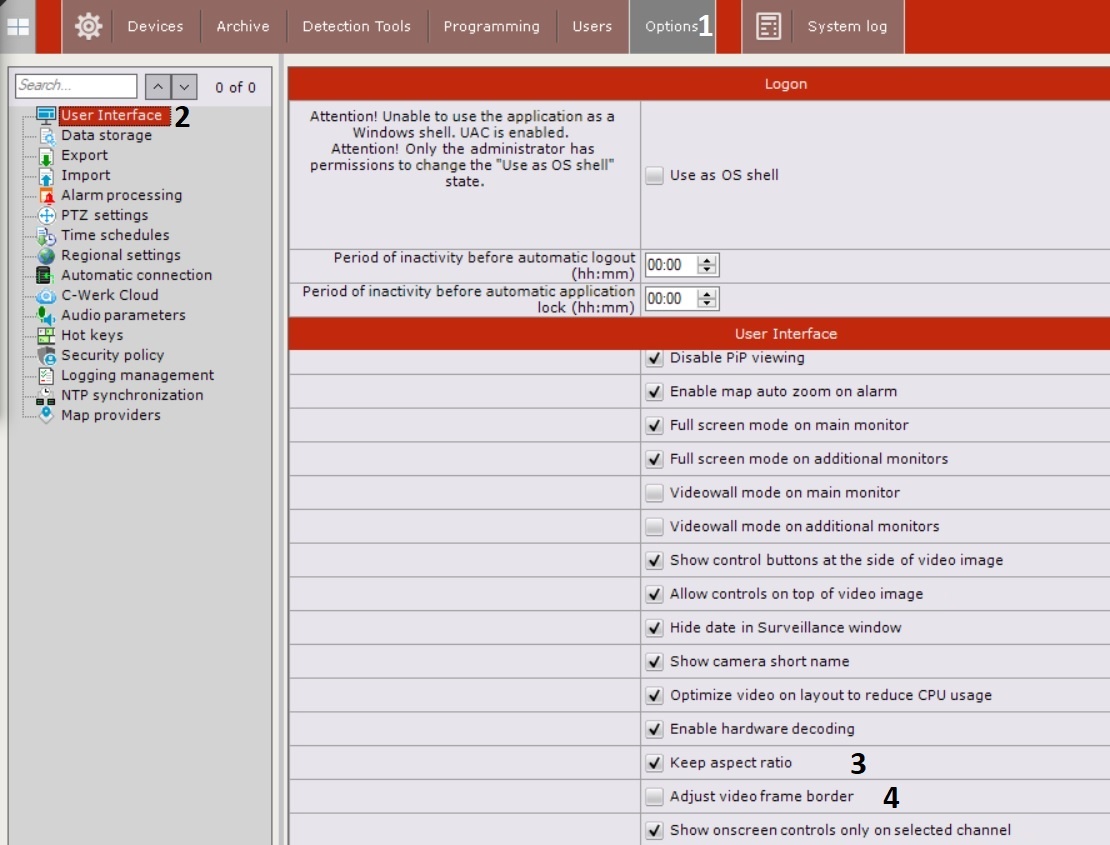This screenshot has width=1110, height=845.
Task: Click the Alarm processing bell icon
Action: (46, 195)
